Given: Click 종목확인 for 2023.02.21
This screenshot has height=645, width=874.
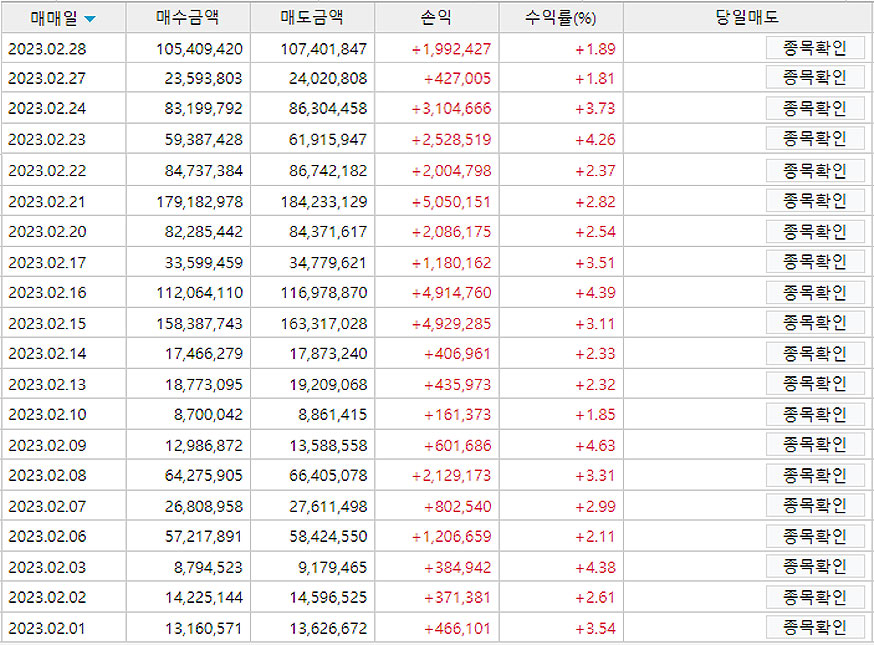Looking at the screenshot, I should 815,201.
